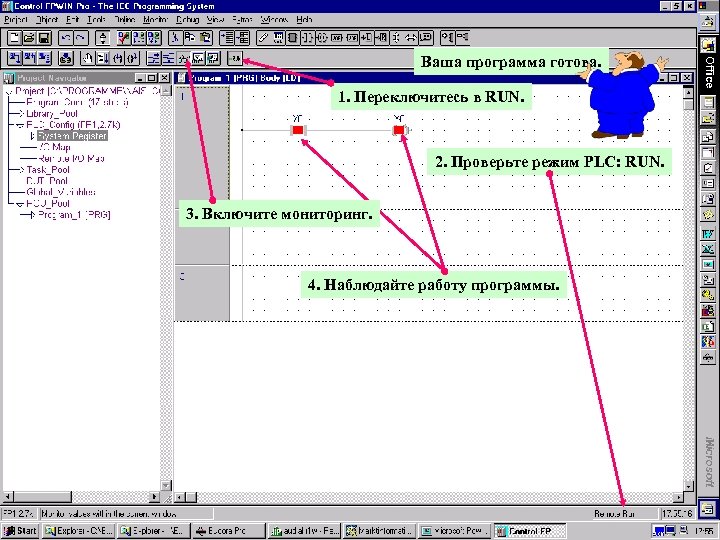Viewport: 720px width, 540px height.
Task: Click the second red coil in ladder
Action: (x=399, y=130)
